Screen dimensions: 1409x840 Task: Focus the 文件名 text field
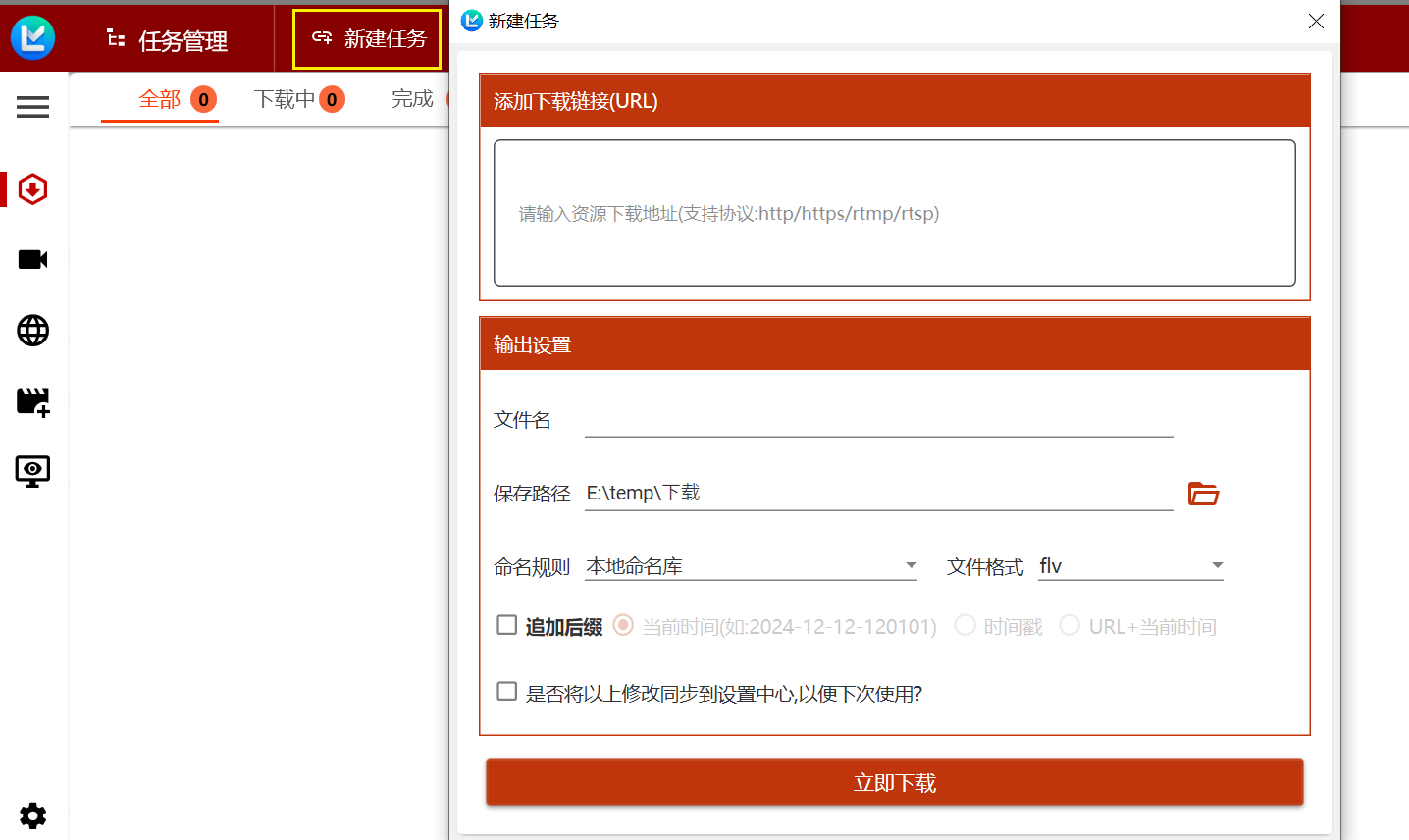point(878,421)
